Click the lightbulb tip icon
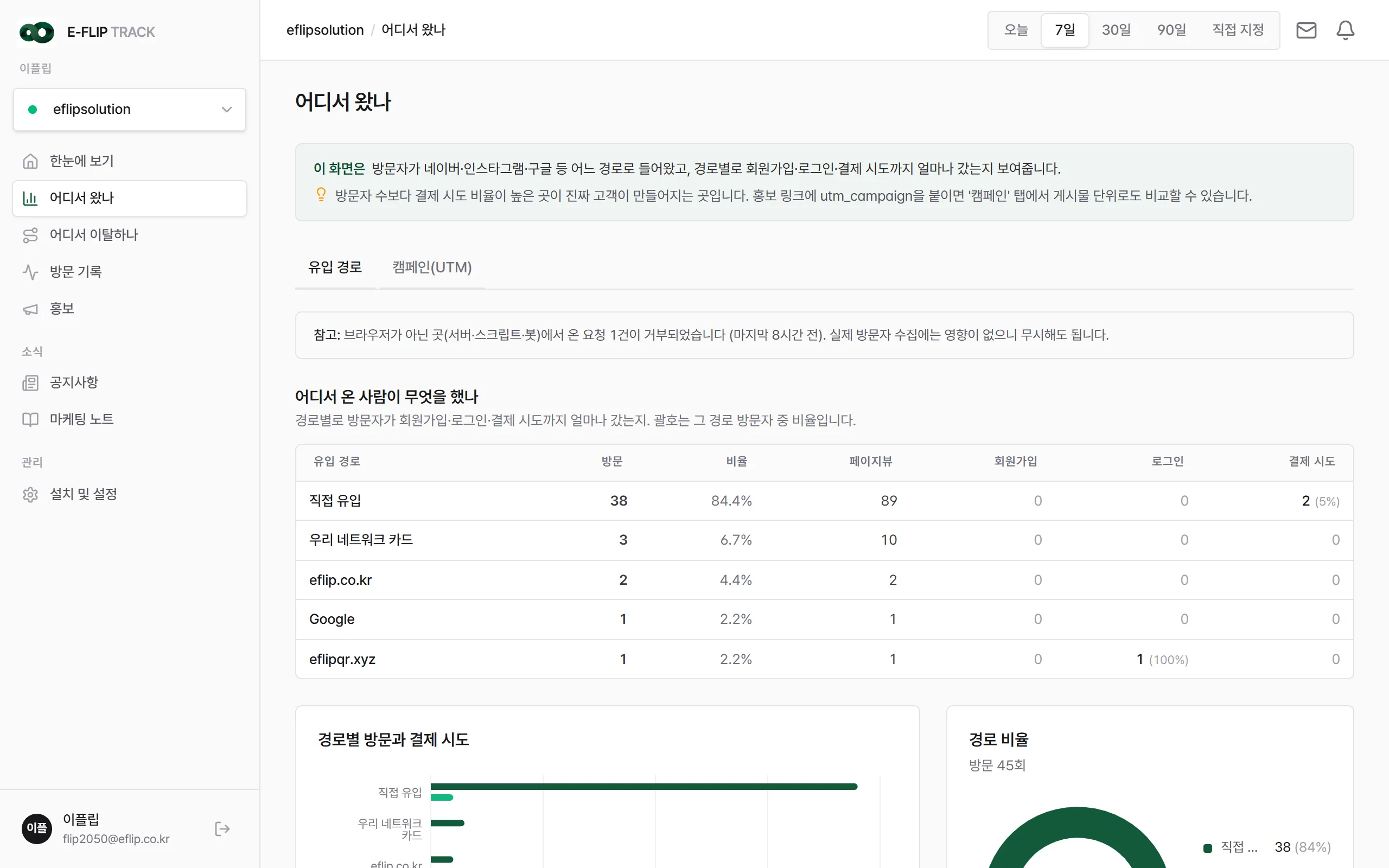1389x868 pixels. tap(321, 195)
